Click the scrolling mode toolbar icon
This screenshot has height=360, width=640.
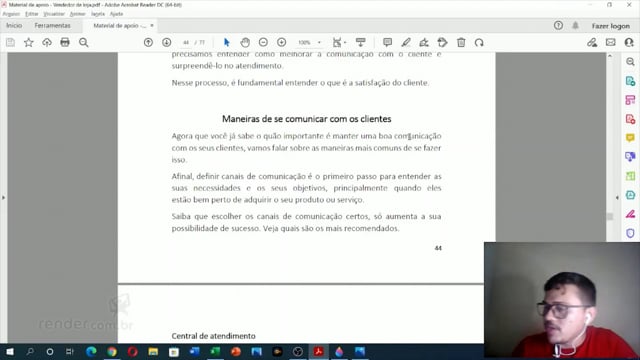pos(360,42)
